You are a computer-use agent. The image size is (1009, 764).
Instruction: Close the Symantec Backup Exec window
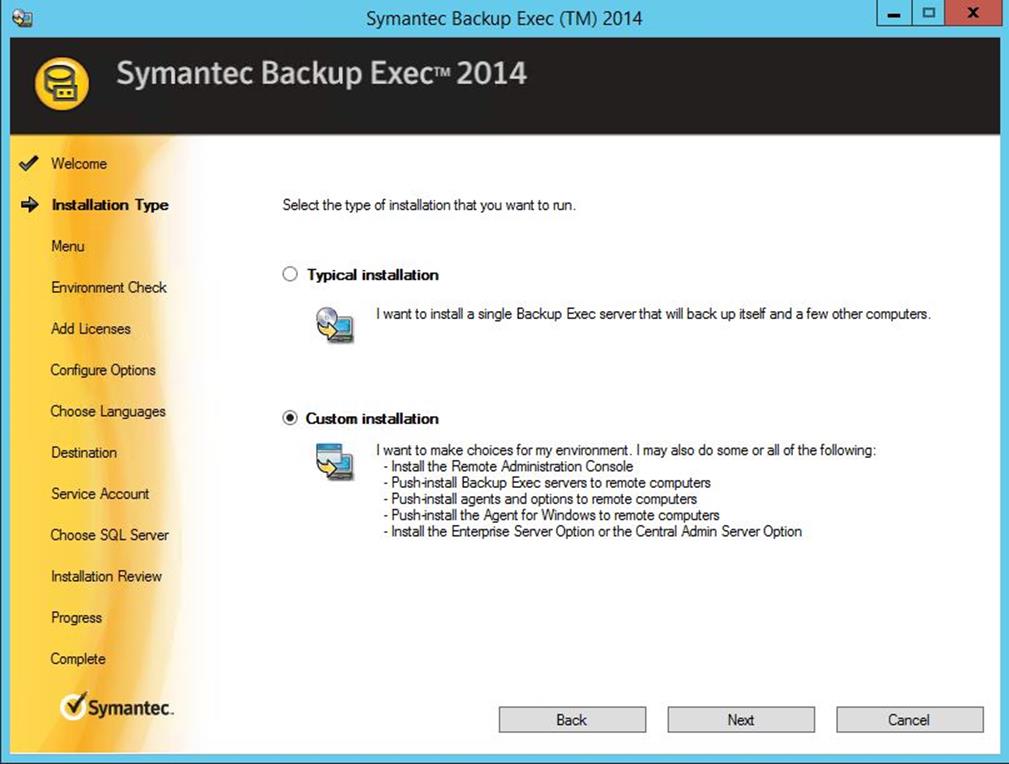pos(973,14)
